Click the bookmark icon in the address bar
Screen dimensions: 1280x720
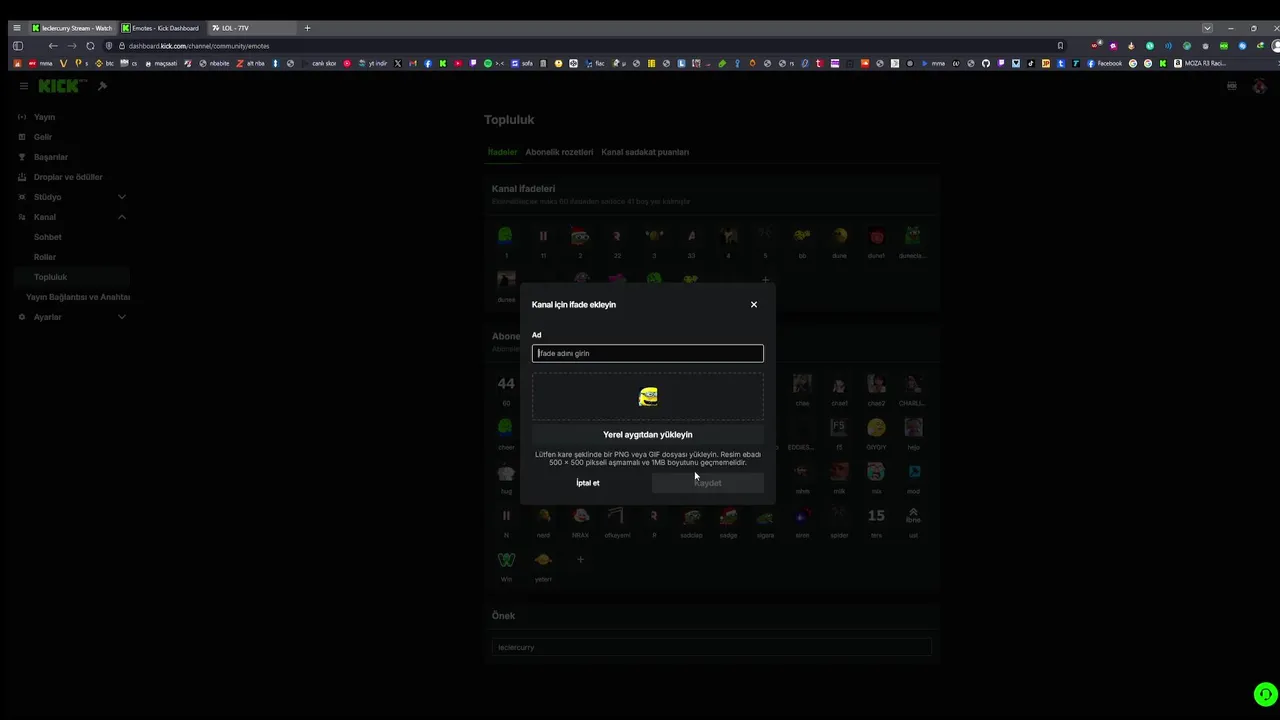(1060, 46)
